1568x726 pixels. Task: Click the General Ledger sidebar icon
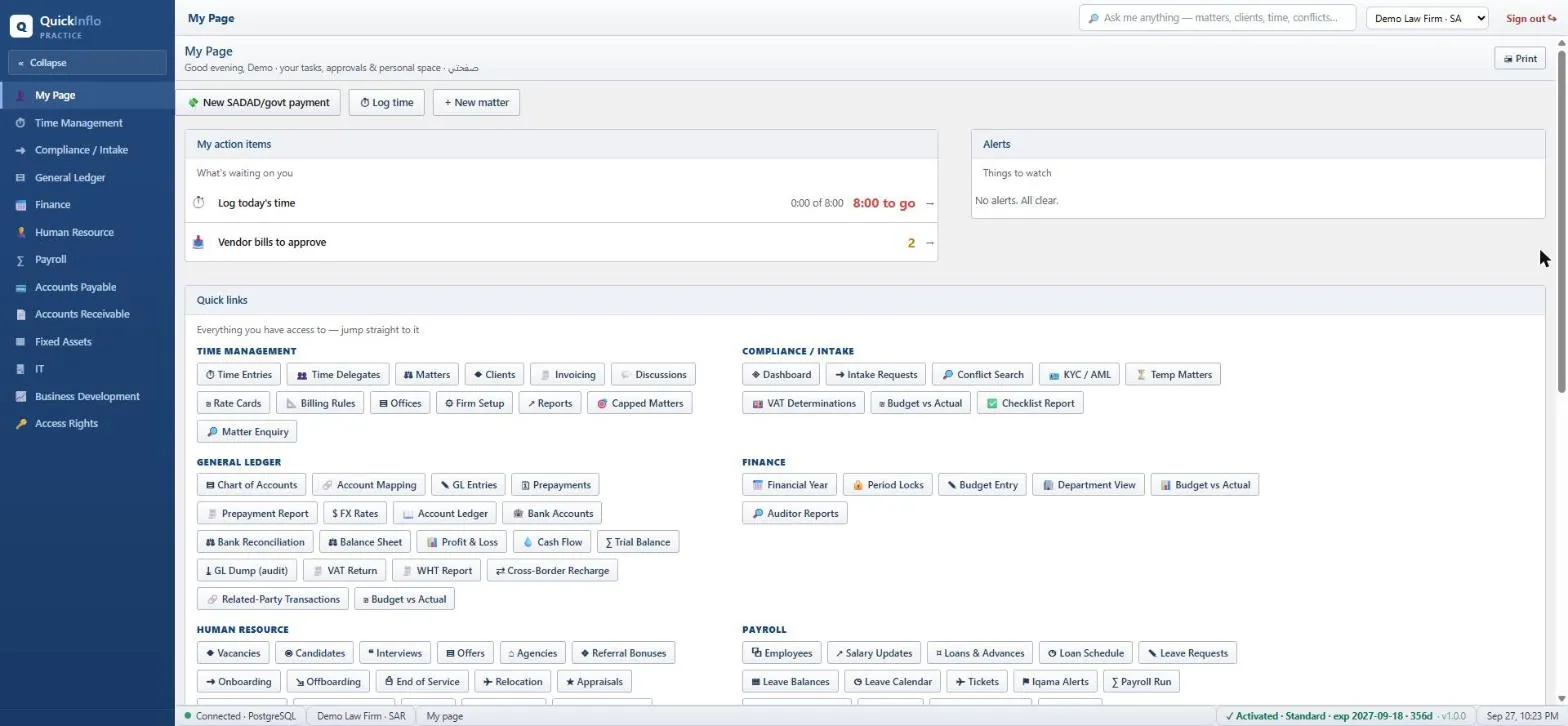coord(21,178)
